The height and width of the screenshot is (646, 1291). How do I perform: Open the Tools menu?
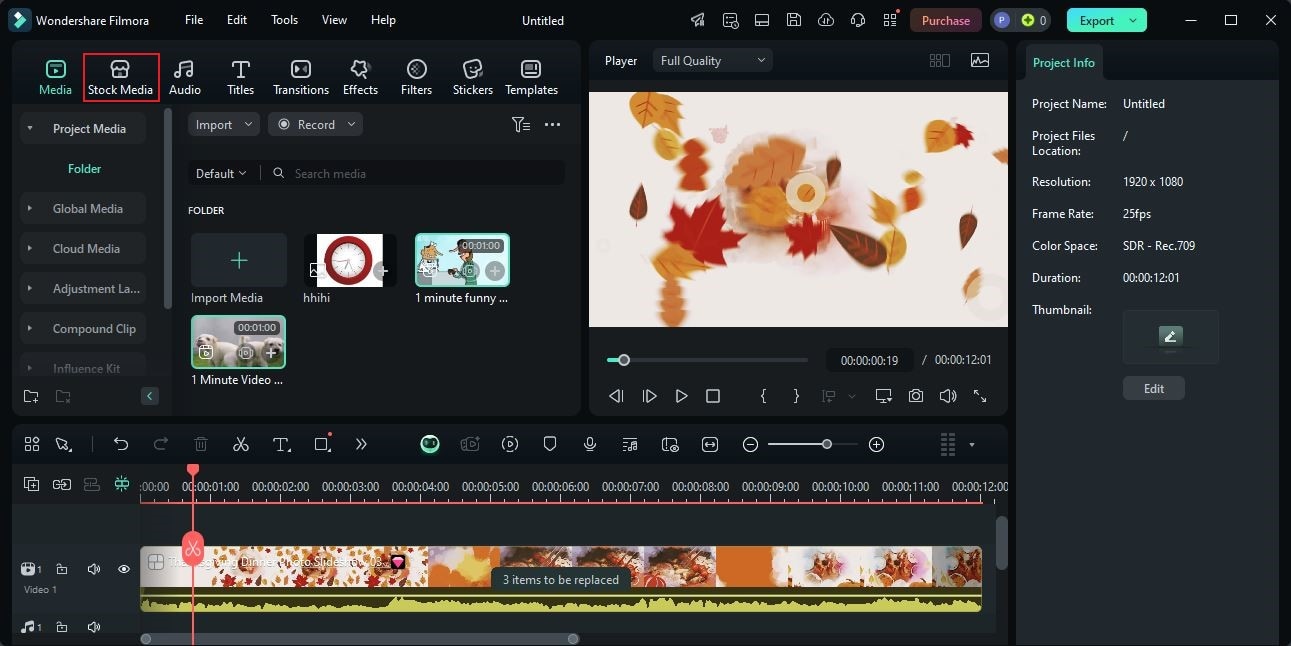(284, 20)
